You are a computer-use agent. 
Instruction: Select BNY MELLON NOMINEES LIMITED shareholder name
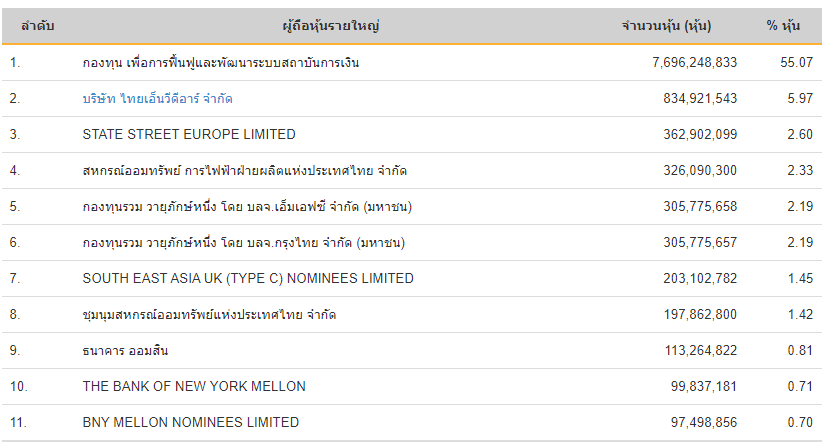191,422
